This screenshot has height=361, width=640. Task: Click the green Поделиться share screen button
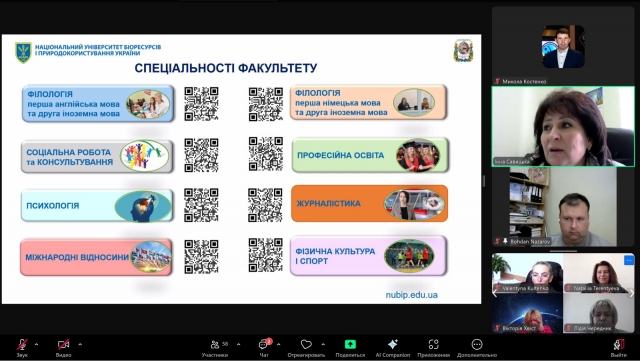(x=350, y=344)
